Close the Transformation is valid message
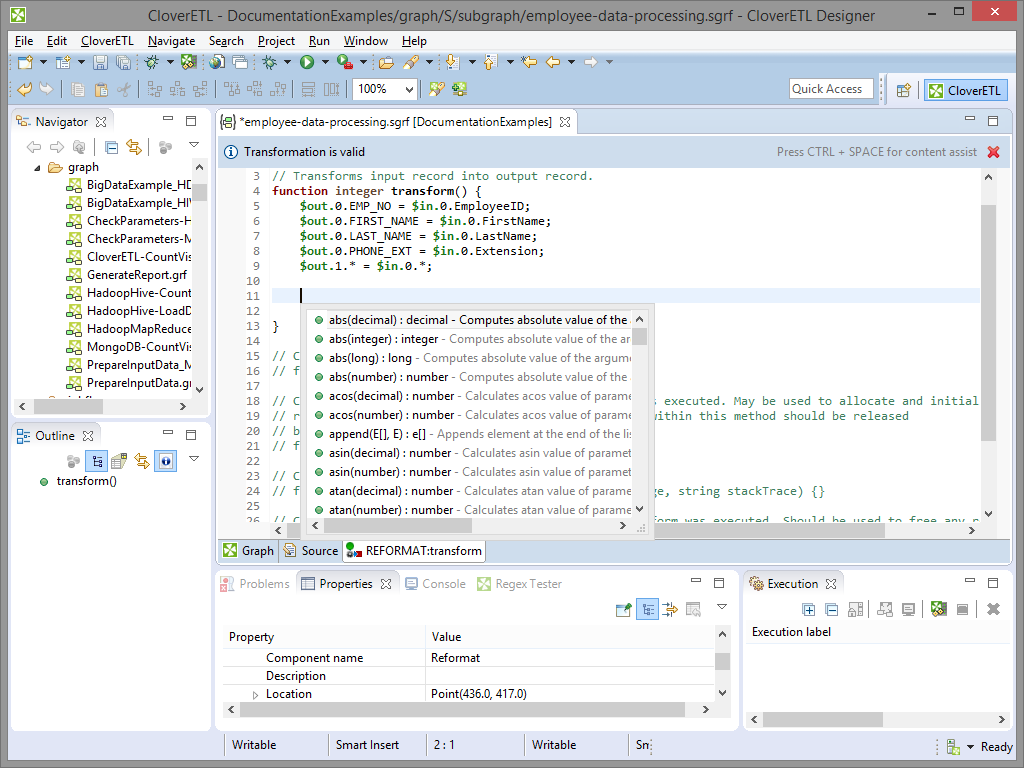The image size is (1024, 768). pos(993,152)
